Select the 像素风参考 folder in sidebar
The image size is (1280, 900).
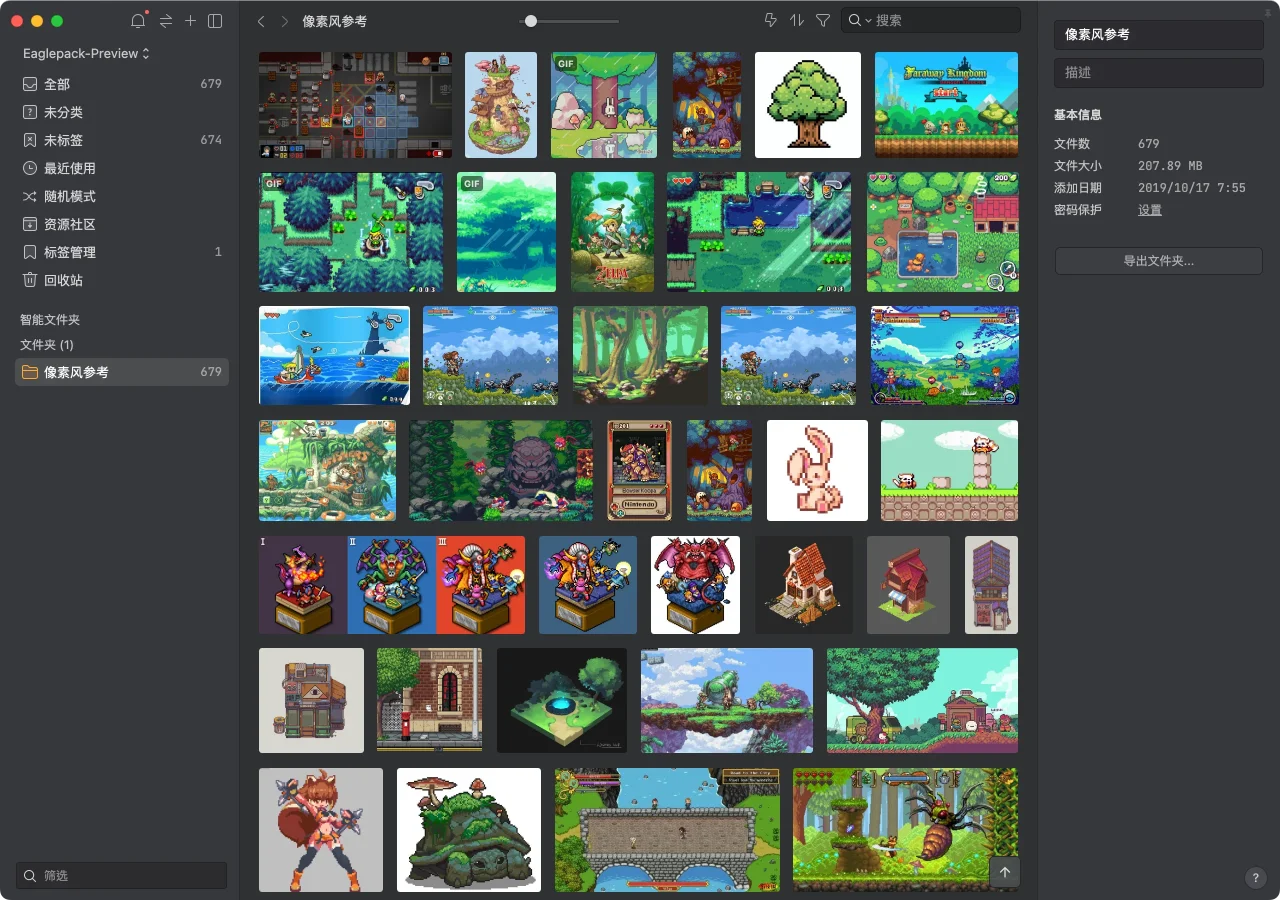[x=122, y=372]
